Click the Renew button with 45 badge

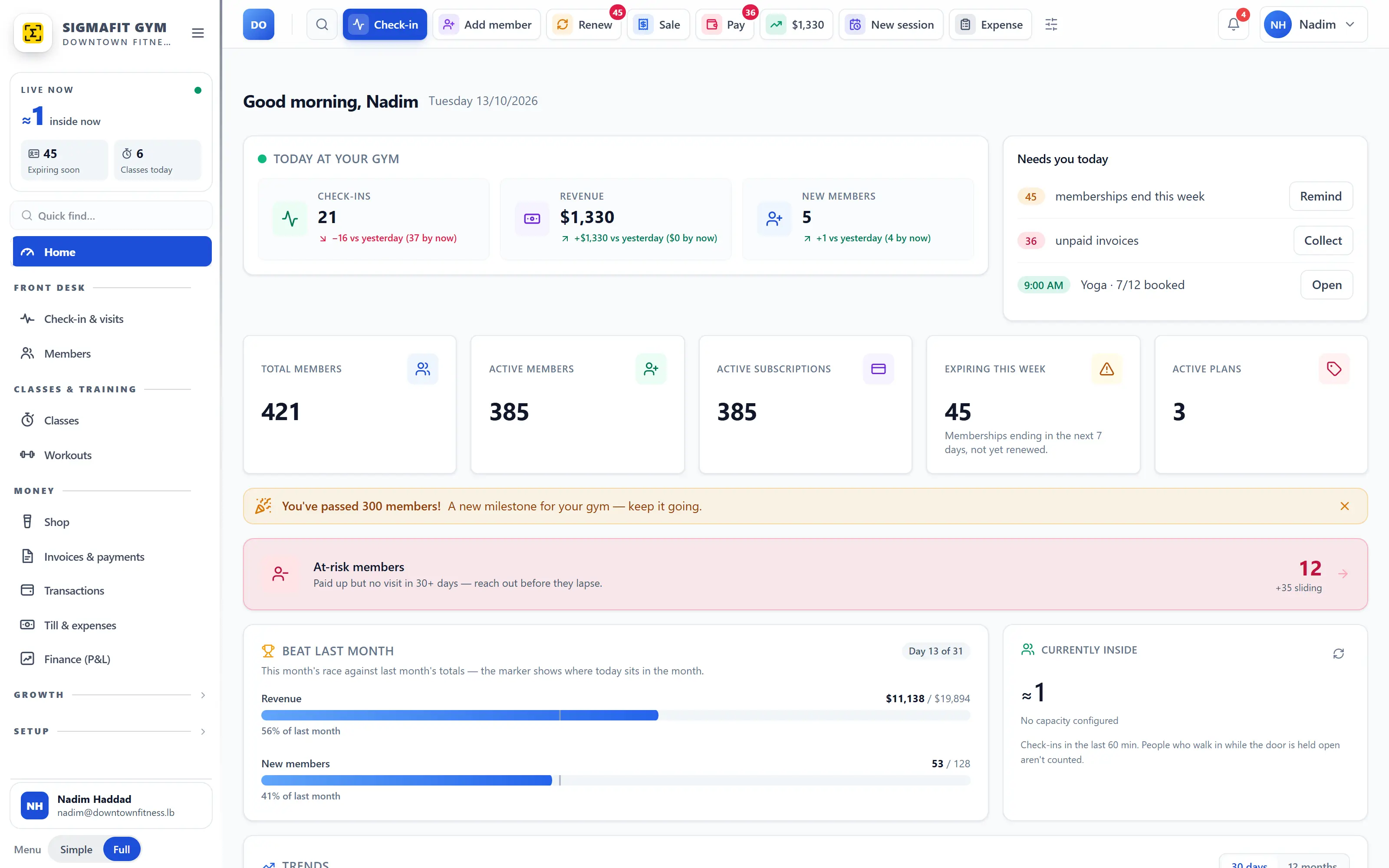[x=584, y=25]
